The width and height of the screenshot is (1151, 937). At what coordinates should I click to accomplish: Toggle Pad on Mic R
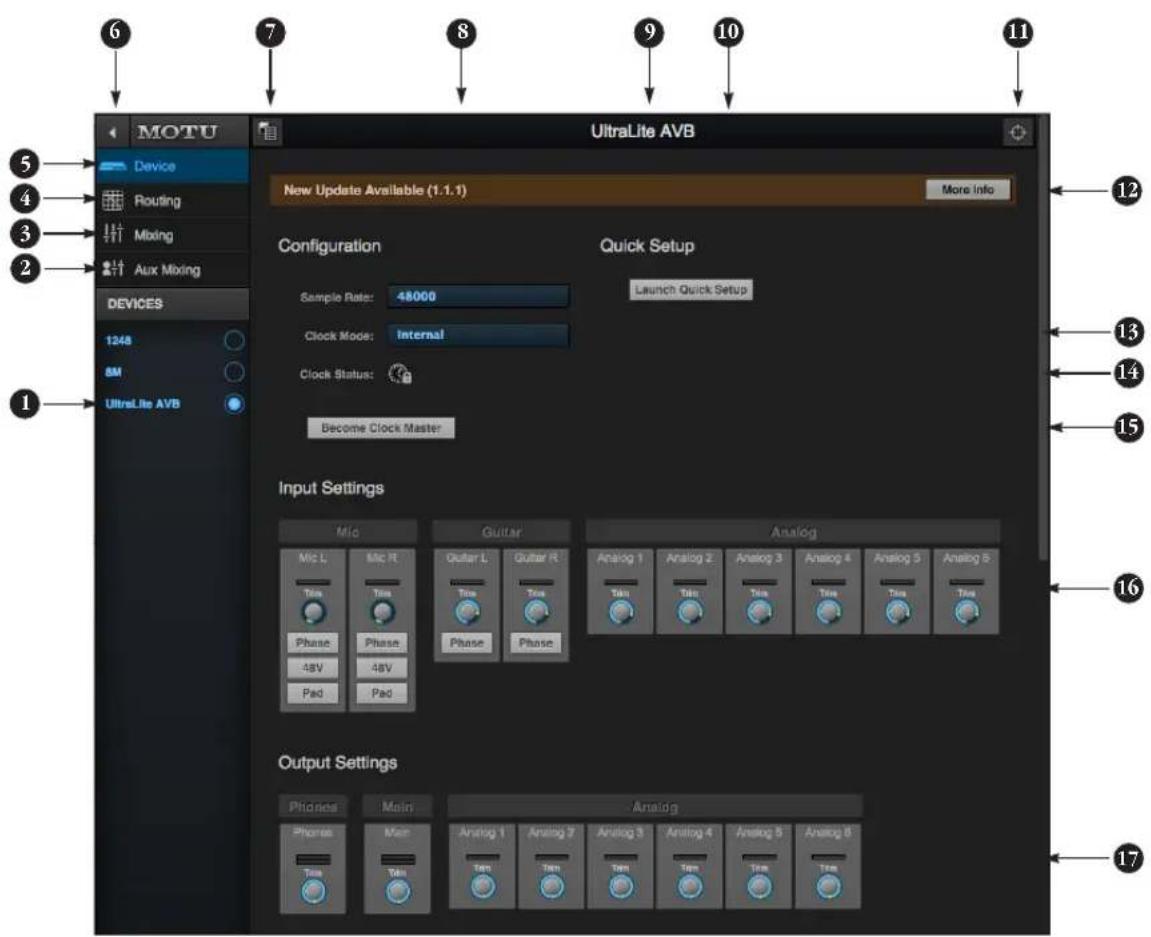pos(382,692)
